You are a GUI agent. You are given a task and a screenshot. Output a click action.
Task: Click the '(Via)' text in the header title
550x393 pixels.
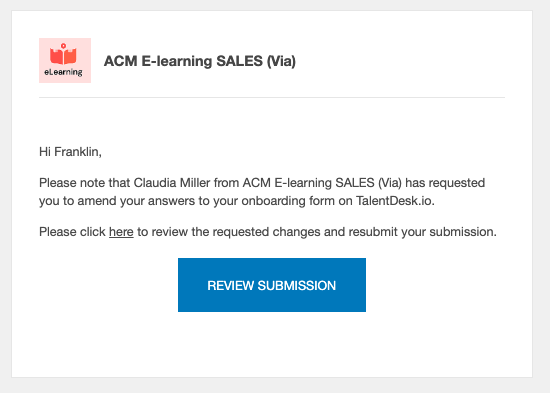click(x=281, y=61)
